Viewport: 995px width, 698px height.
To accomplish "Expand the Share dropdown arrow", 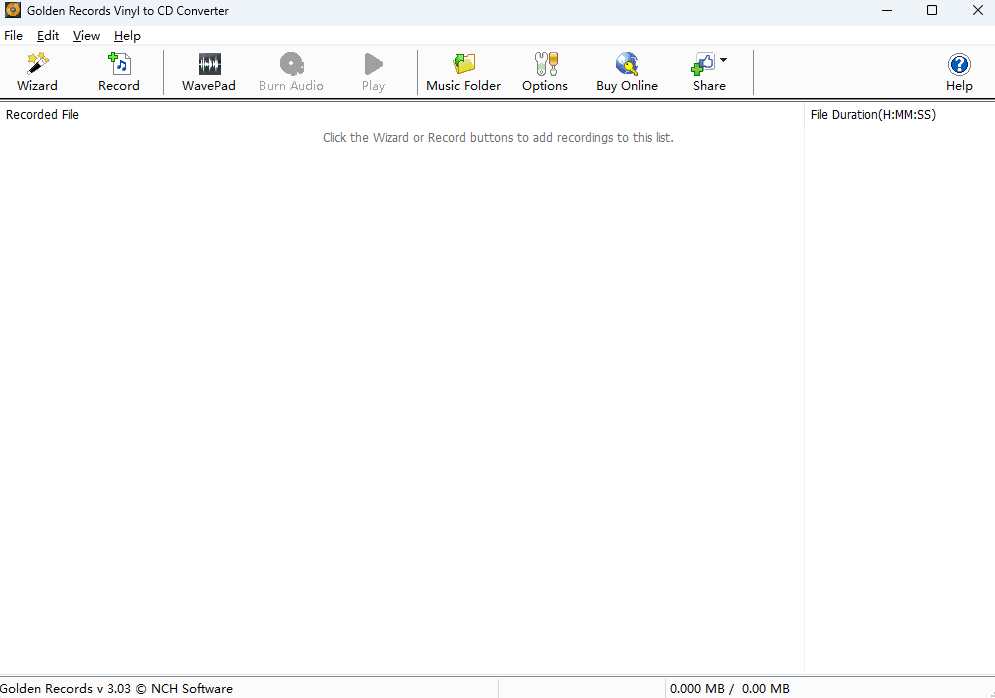I will [723, 60].
